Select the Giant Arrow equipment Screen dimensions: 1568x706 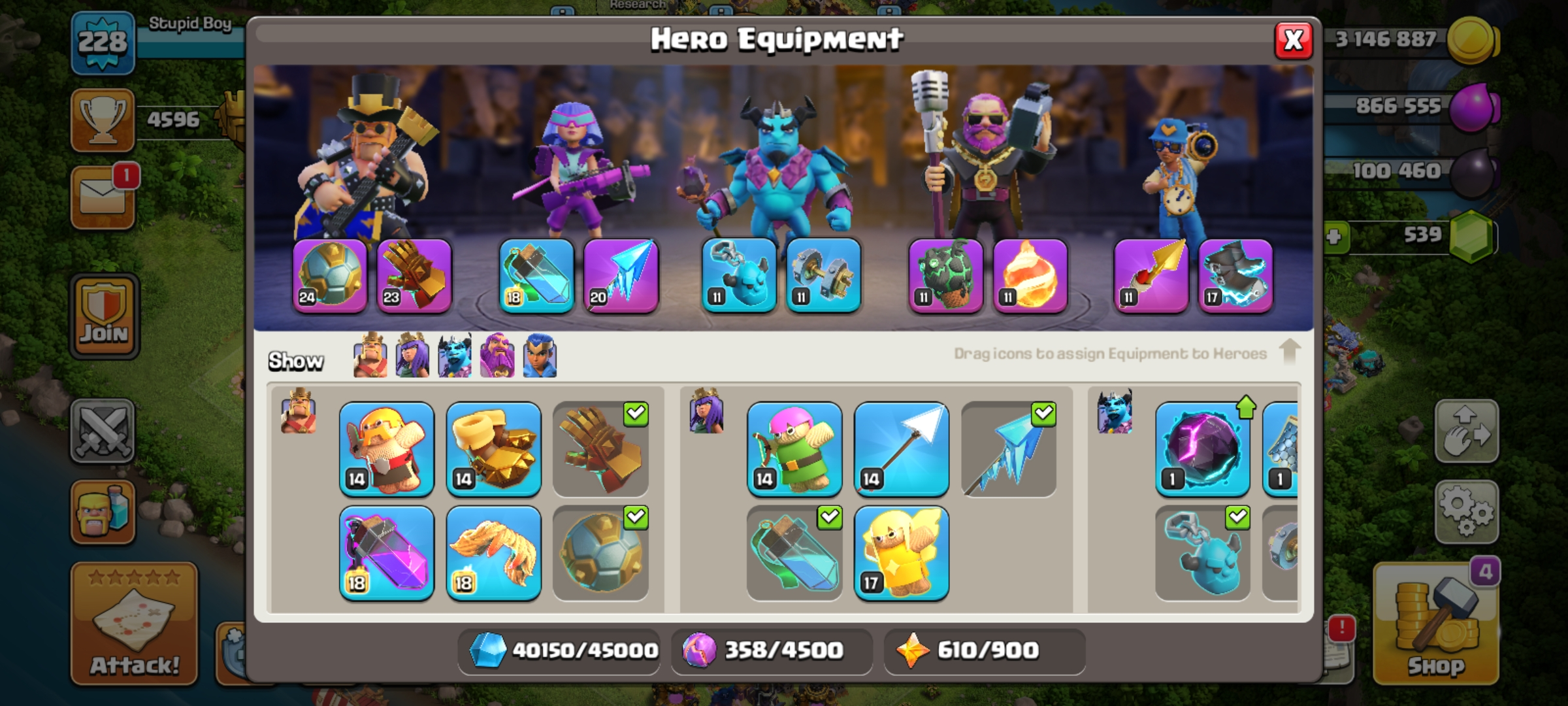tap(902, 449)
